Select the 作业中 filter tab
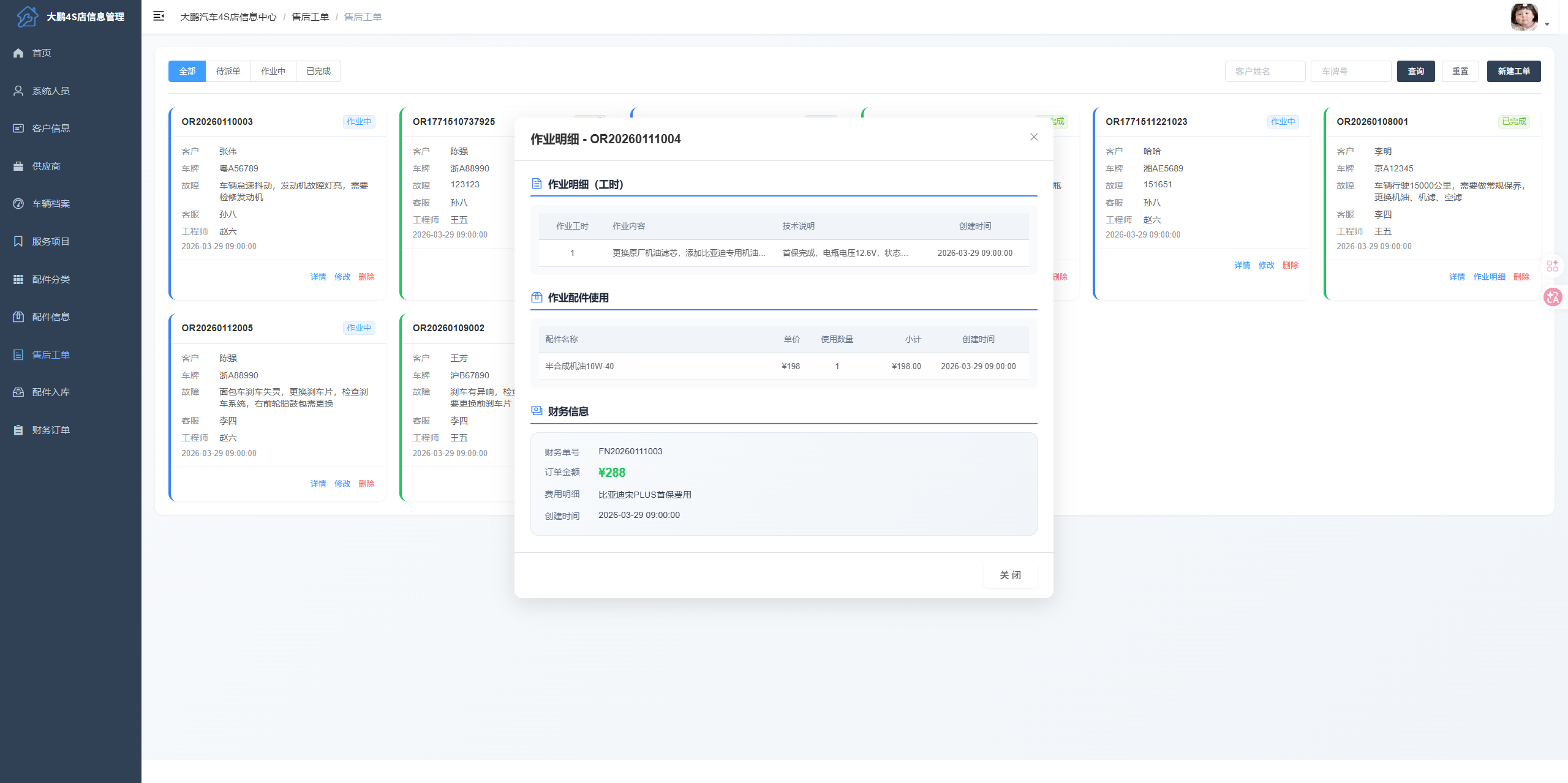This screenshot has width=1568, height=783. coord(273,71)
